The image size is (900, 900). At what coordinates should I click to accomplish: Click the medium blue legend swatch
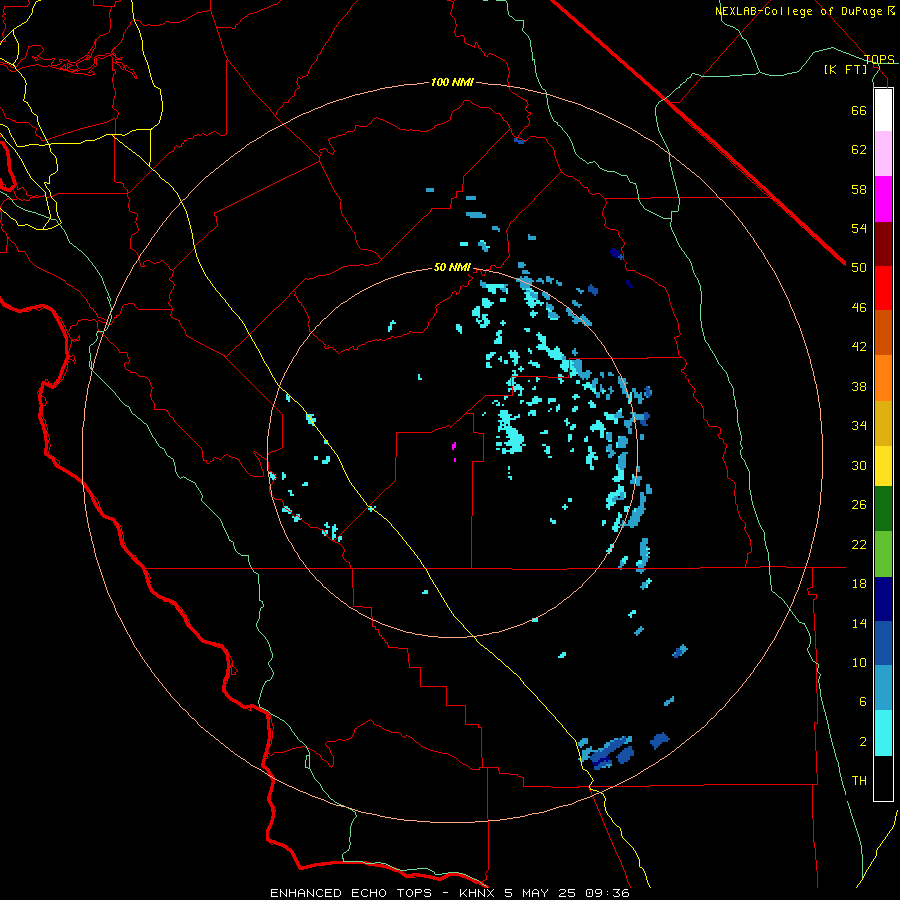pyautogui.click(x=883, y=643)
